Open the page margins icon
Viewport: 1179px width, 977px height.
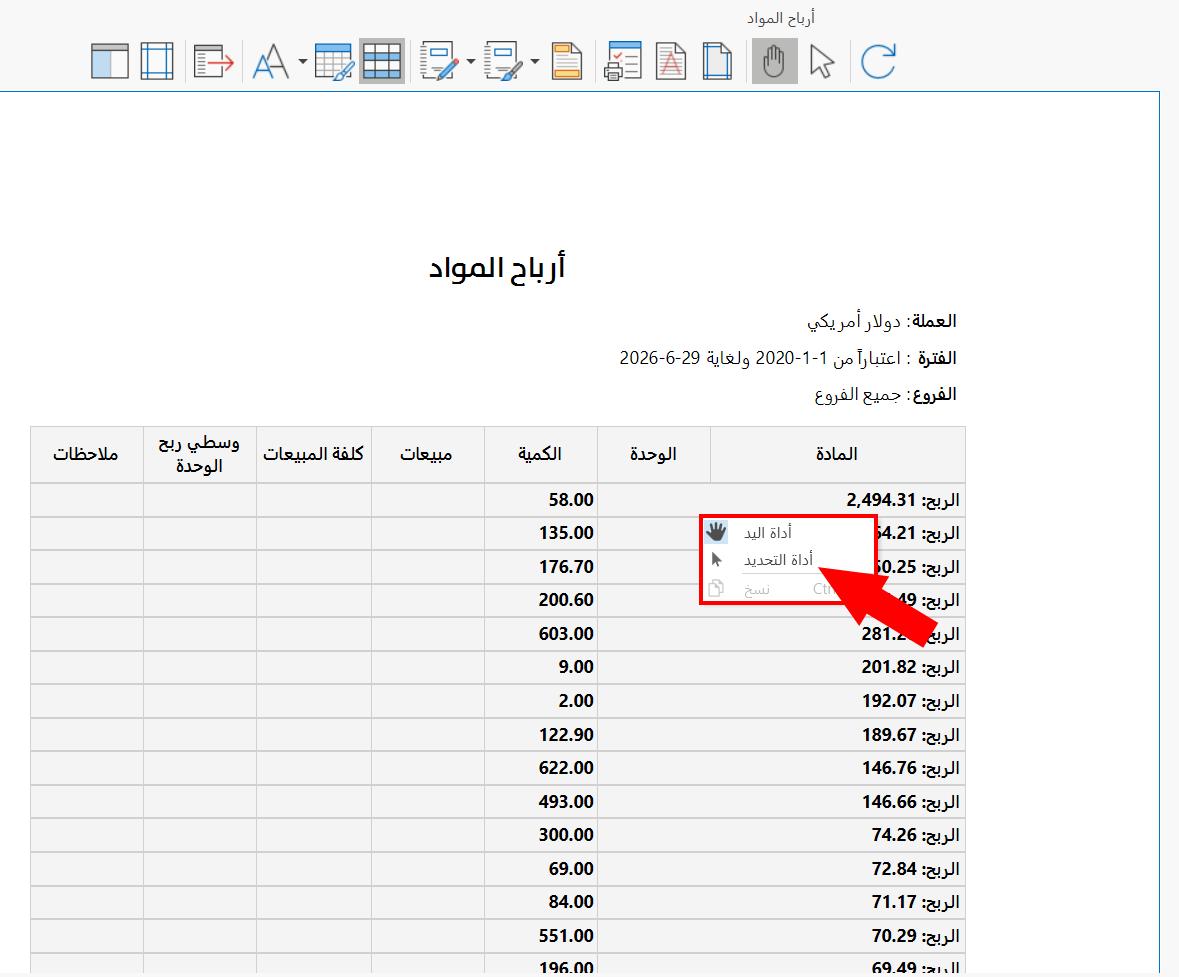157,61
